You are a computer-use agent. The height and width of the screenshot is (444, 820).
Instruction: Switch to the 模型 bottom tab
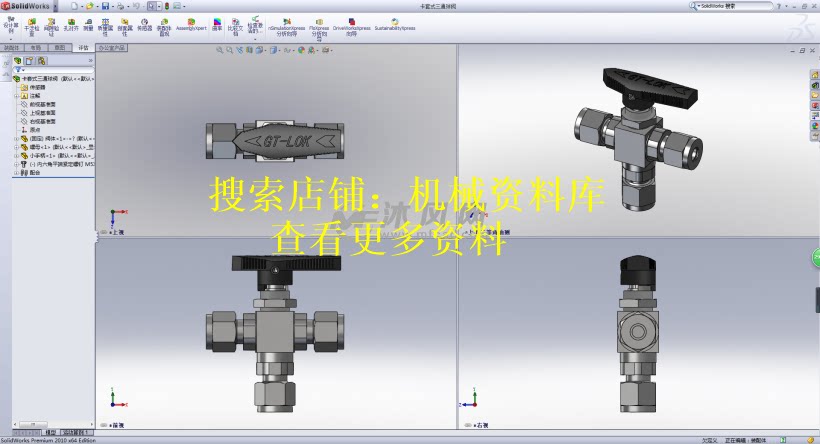51,432
